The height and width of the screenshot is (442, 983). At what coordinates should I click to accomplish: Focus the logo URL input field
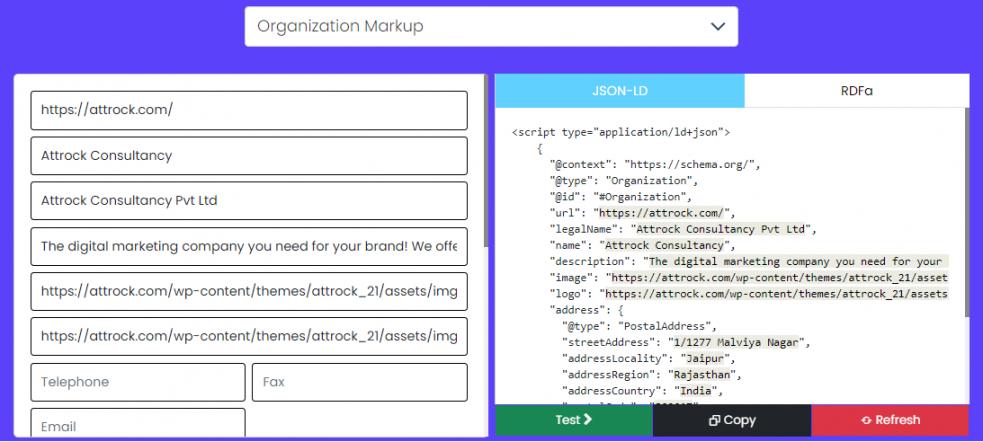tap(249, 337)
